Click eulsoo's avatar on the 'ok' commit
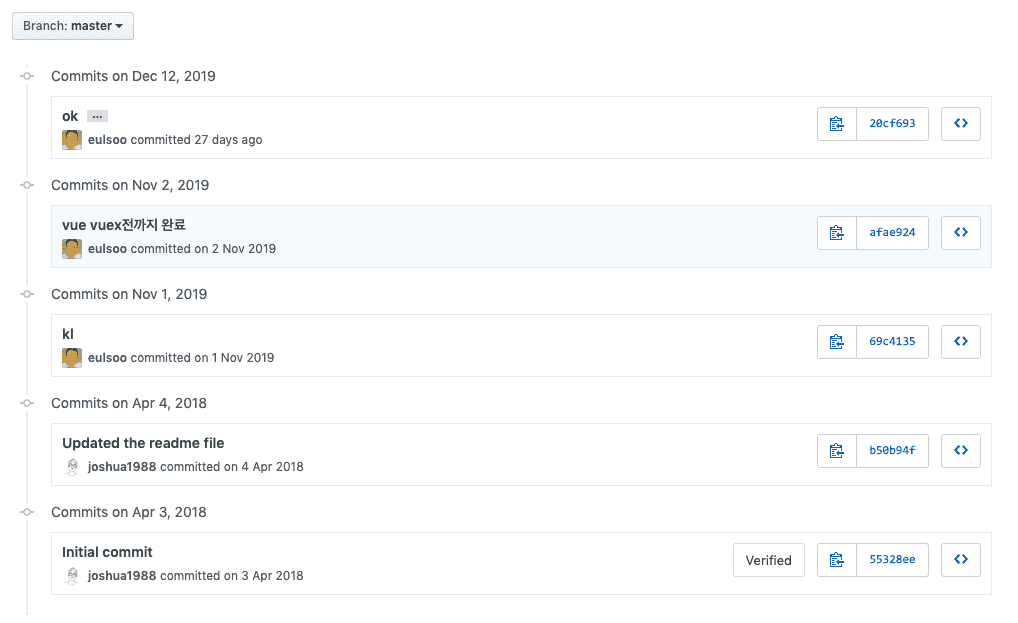Screen dimensions: 1018x623 72,140
